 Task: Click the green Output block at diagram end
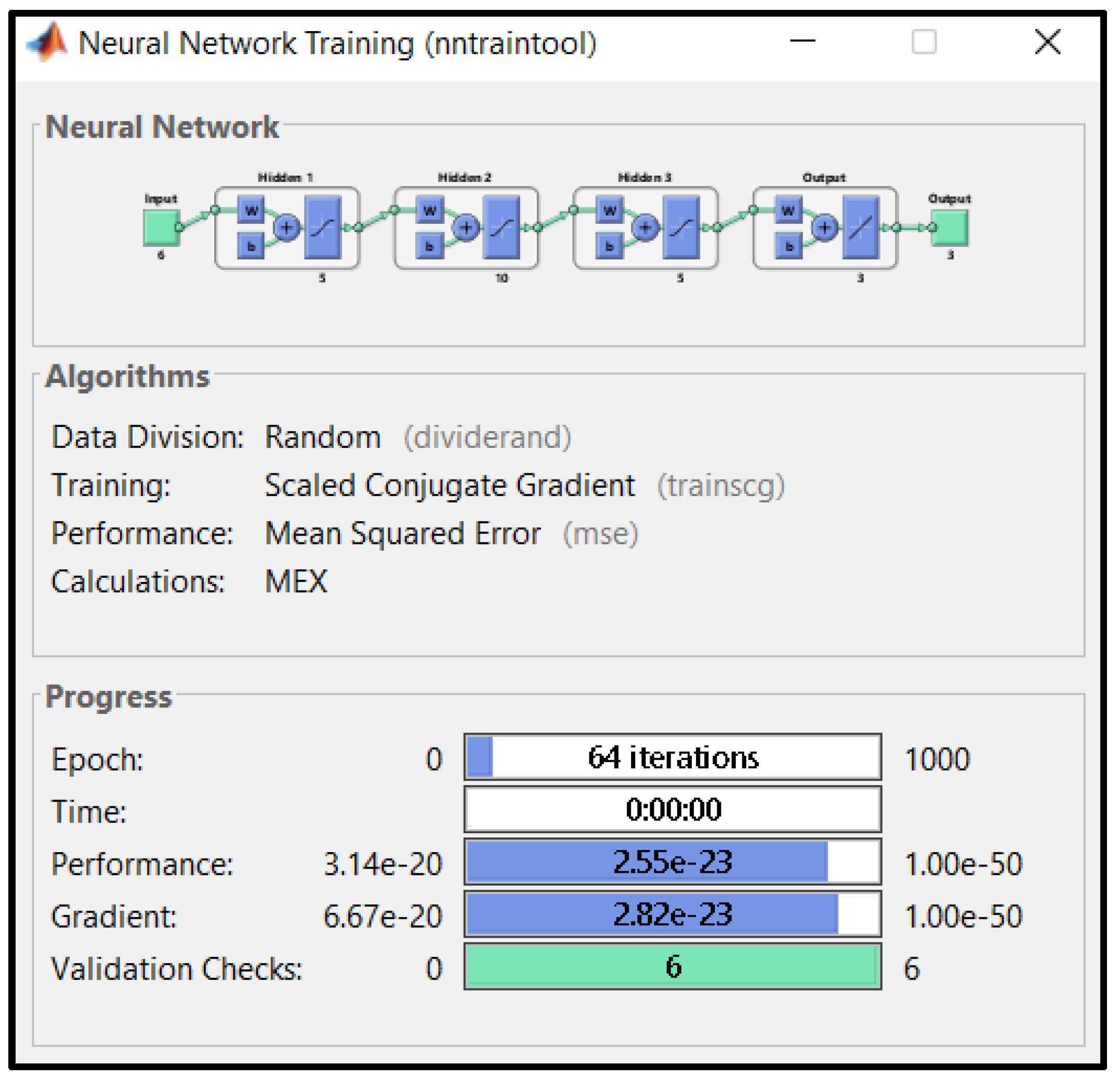(950, 228)
